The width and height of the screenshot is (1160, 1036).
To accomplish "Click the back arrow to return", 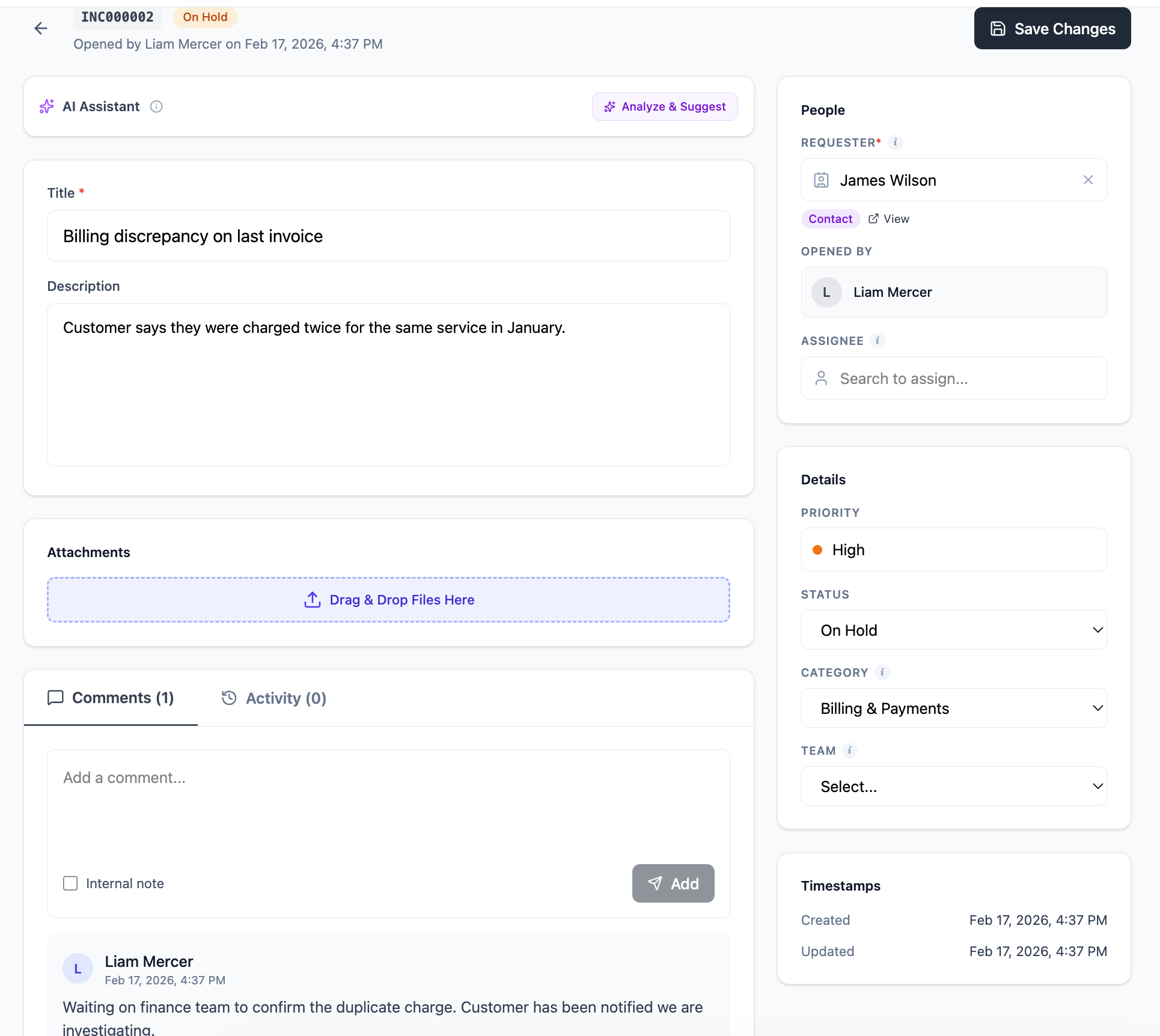I will [x=40, y=28].
